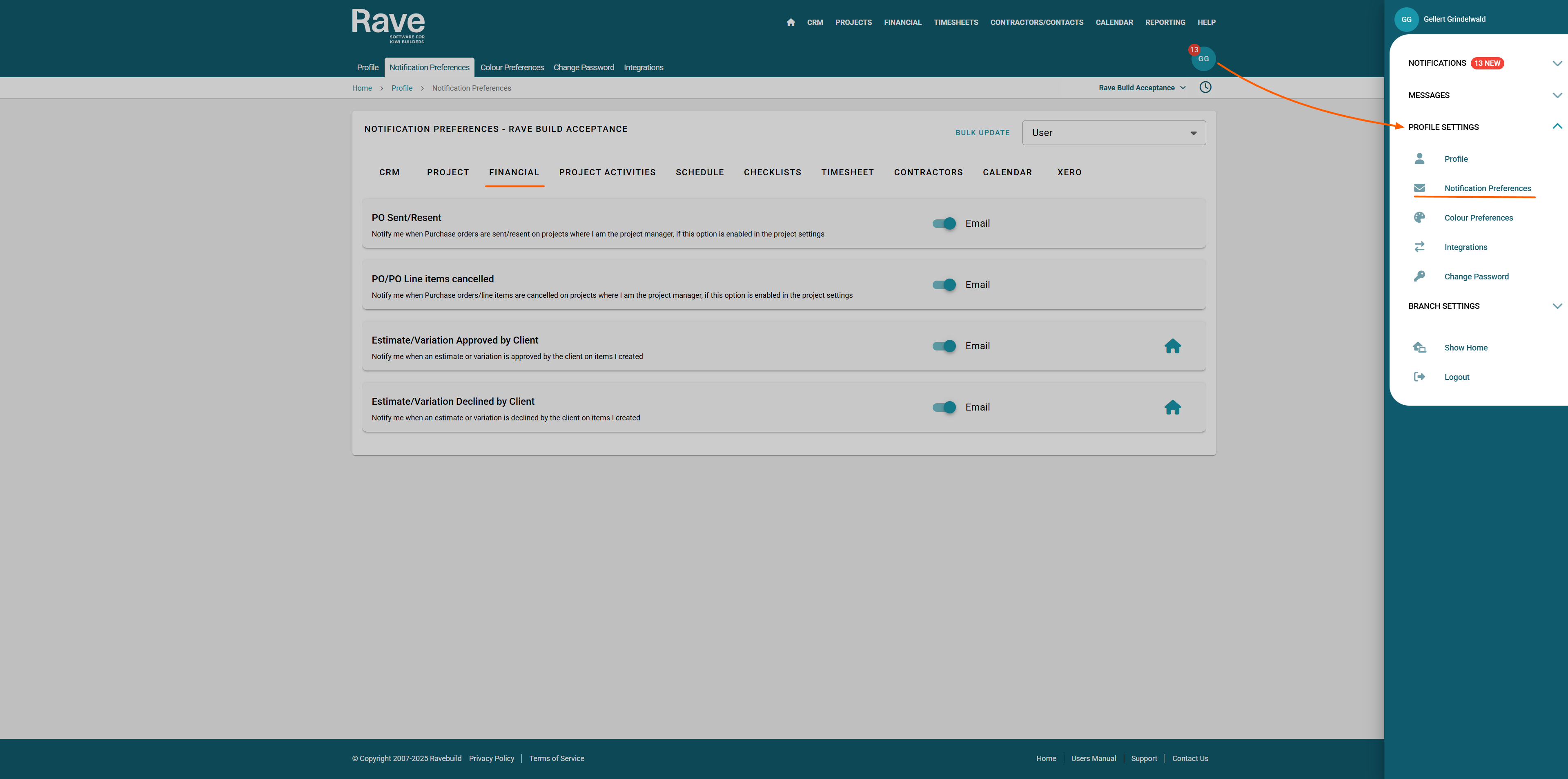This screenshot has width=1568, height=779.
Task: Click home icon on Estimate/Variation Declined row
Action: coord(1172,407)
